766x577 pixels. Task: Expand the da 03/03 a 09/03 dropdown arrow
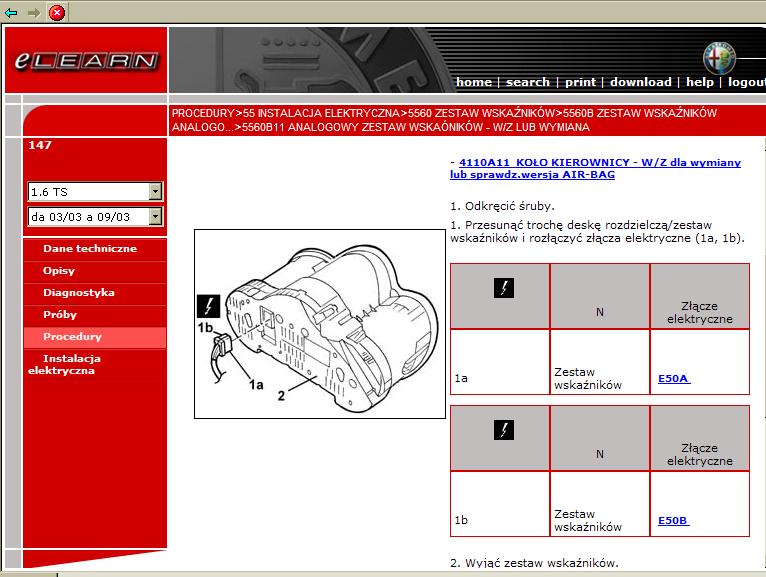pyautogui.click(x=155, y=216)
